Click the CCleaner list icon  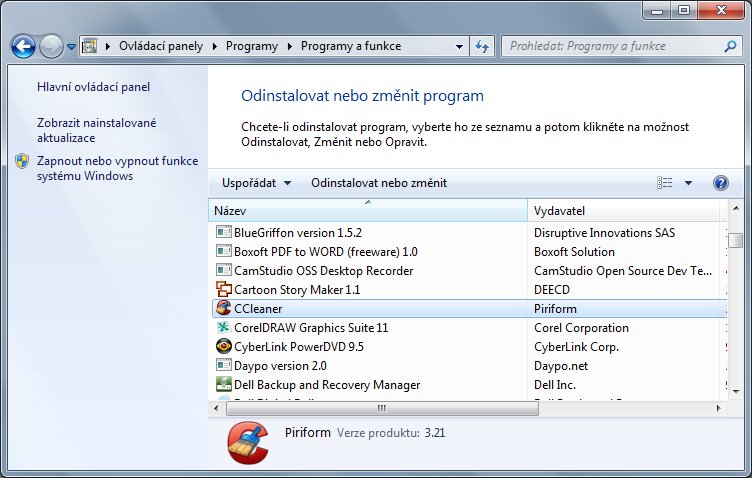click(x=223, y=308)
